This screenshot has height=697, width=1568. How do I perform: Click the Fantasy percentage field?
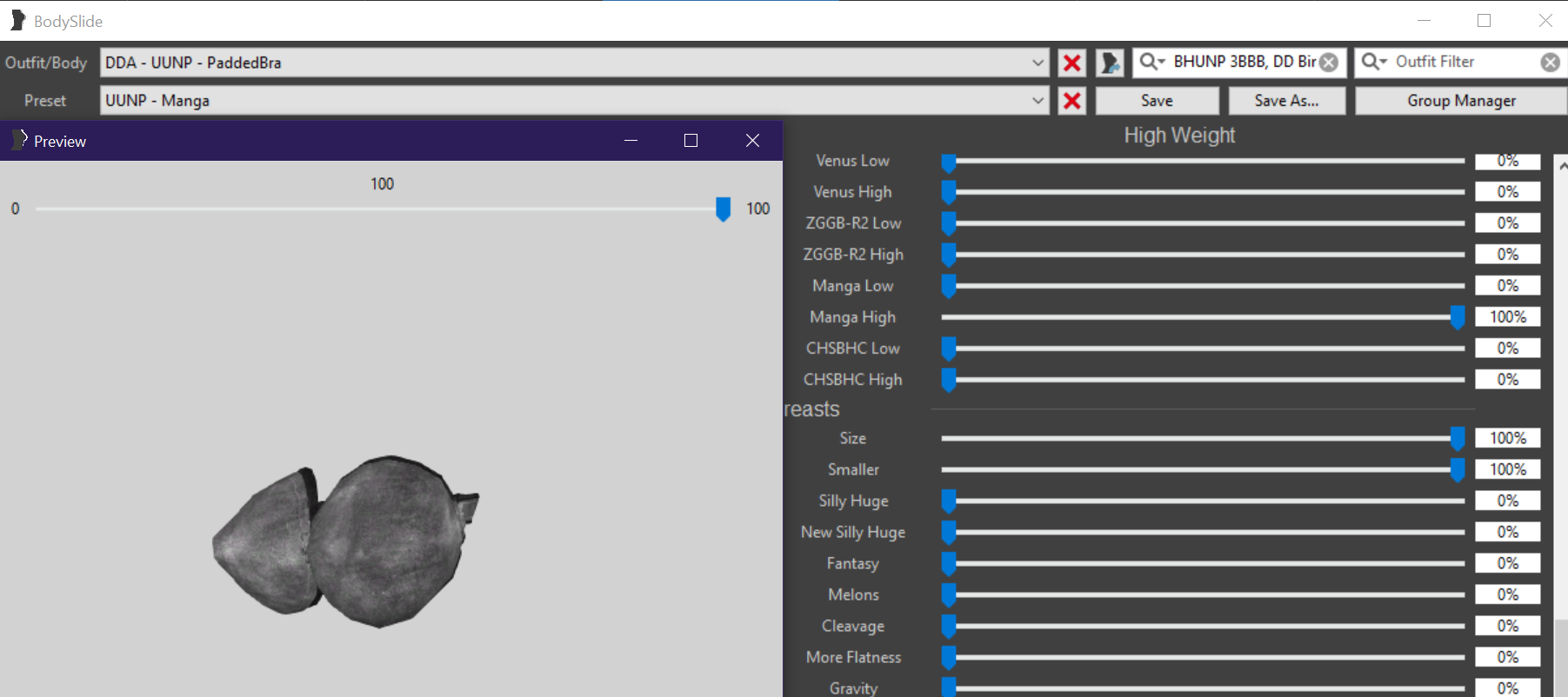(x=1508, y=563)
